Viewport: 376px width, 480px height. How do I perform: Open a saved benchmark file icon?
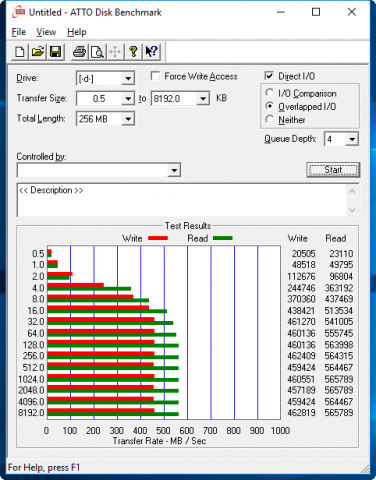(38, 52)
